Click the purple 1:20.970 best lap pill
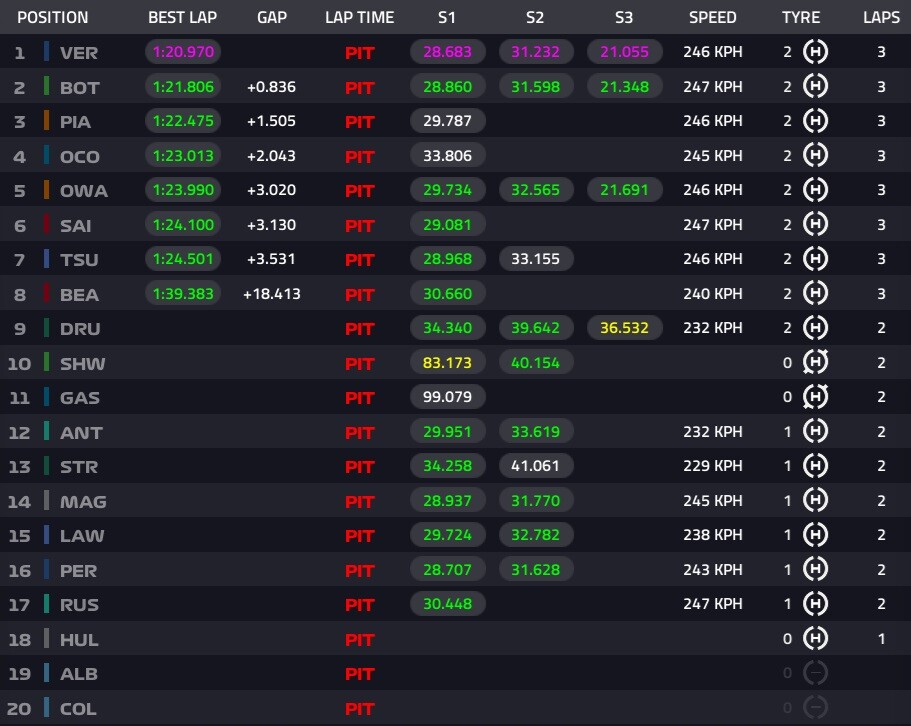 (x=183, y=52)
